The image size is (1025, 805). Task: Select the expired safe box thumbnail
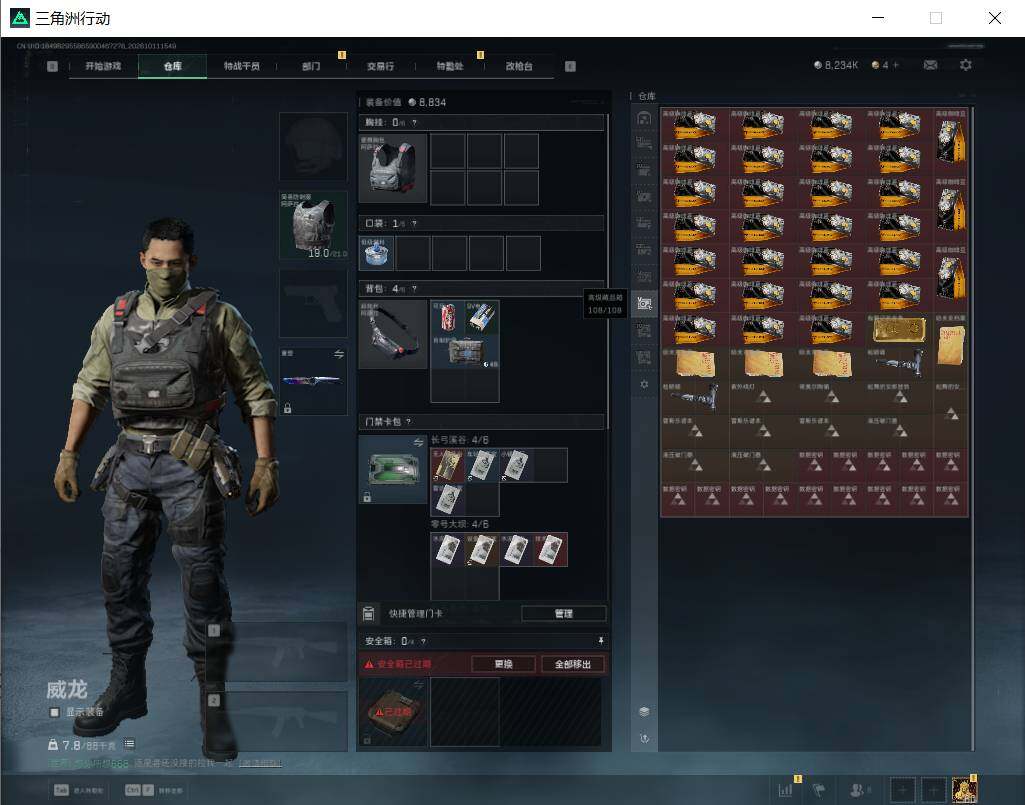393,711
